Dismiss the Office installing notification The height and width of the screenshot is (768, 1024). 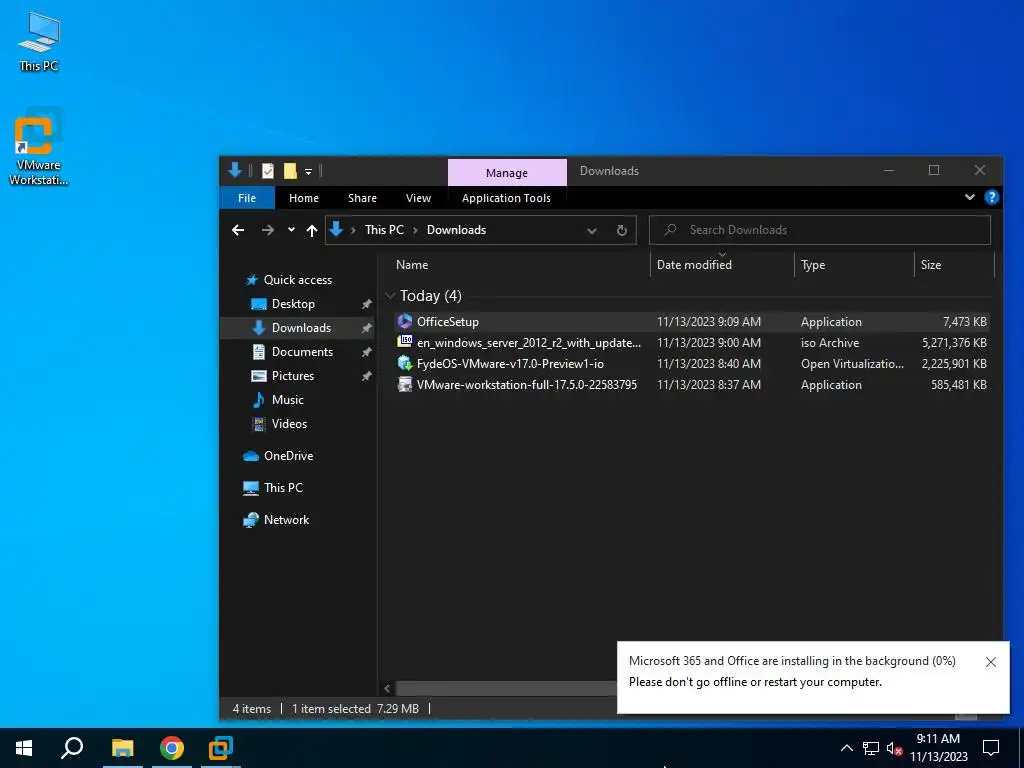pos(991,662)
